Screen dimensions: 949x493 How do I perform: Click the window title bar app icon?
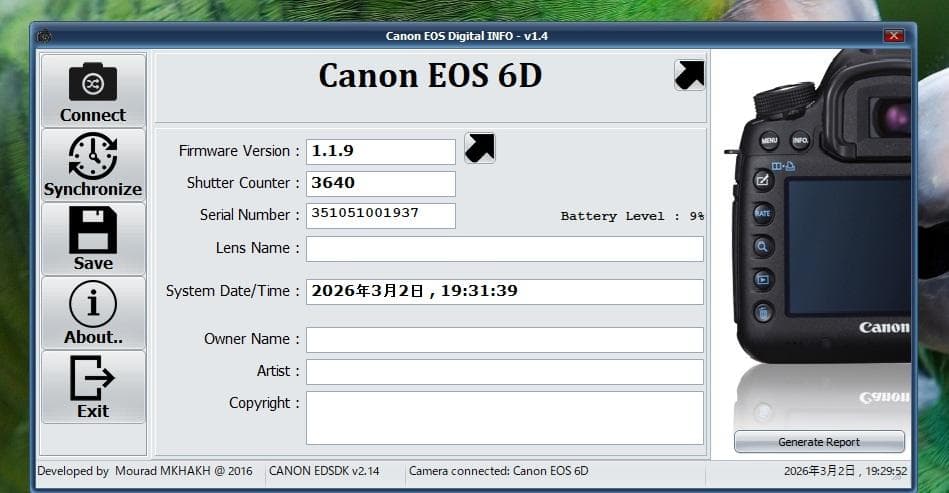point(44,36)
